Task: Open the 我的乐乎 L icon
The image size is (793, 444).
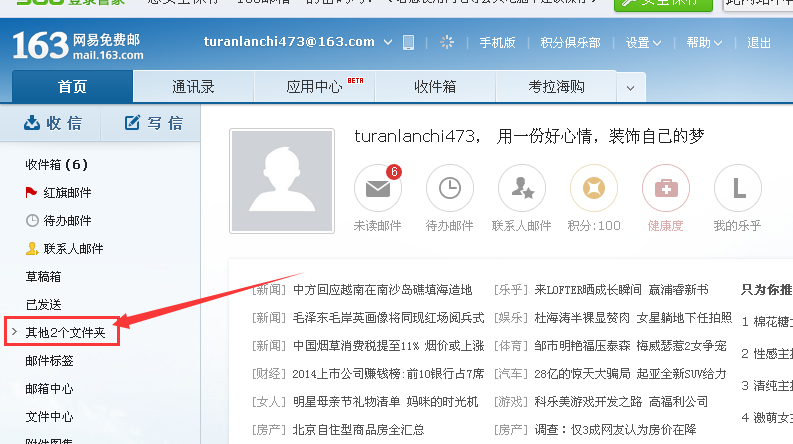Action: (738, 188)
